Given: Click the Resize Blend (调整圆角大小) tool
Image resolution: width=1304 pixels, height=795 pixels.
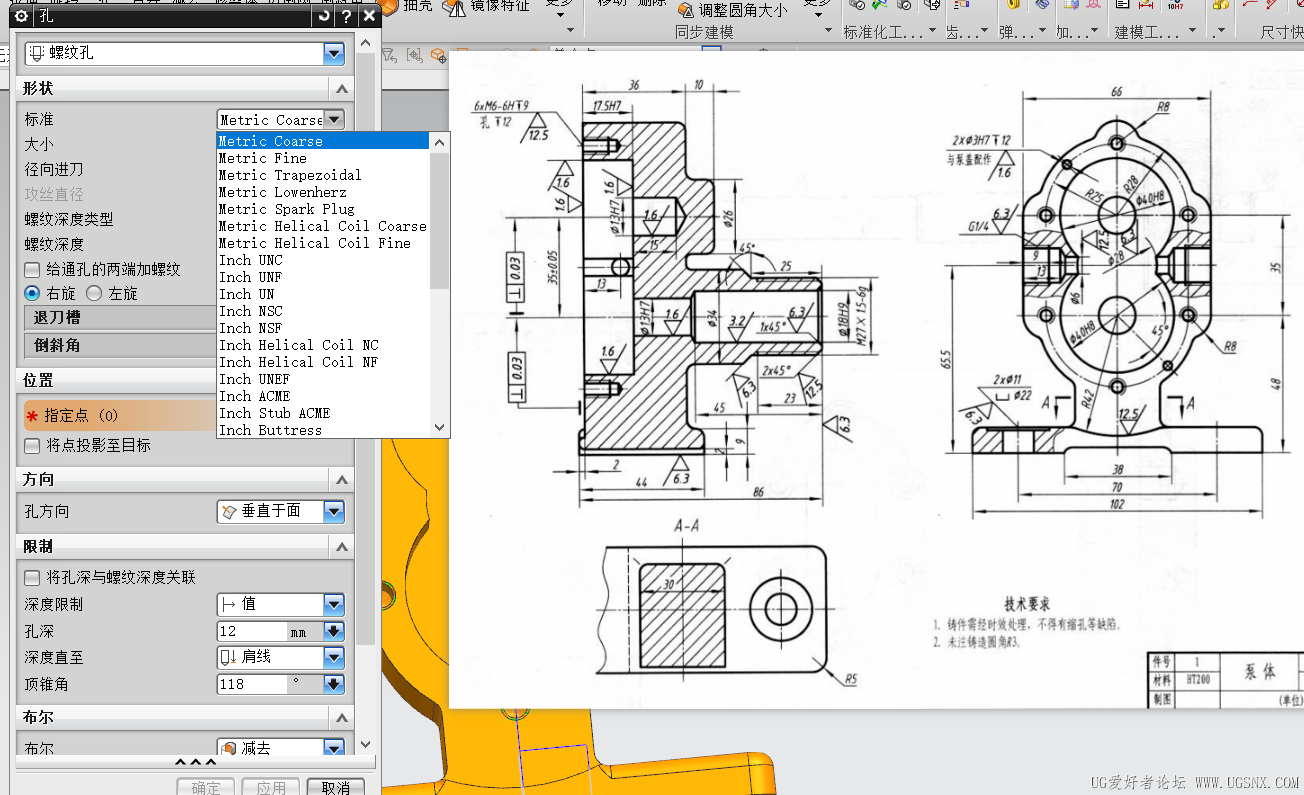Looking at the screenshot, I should pos(733,10).
